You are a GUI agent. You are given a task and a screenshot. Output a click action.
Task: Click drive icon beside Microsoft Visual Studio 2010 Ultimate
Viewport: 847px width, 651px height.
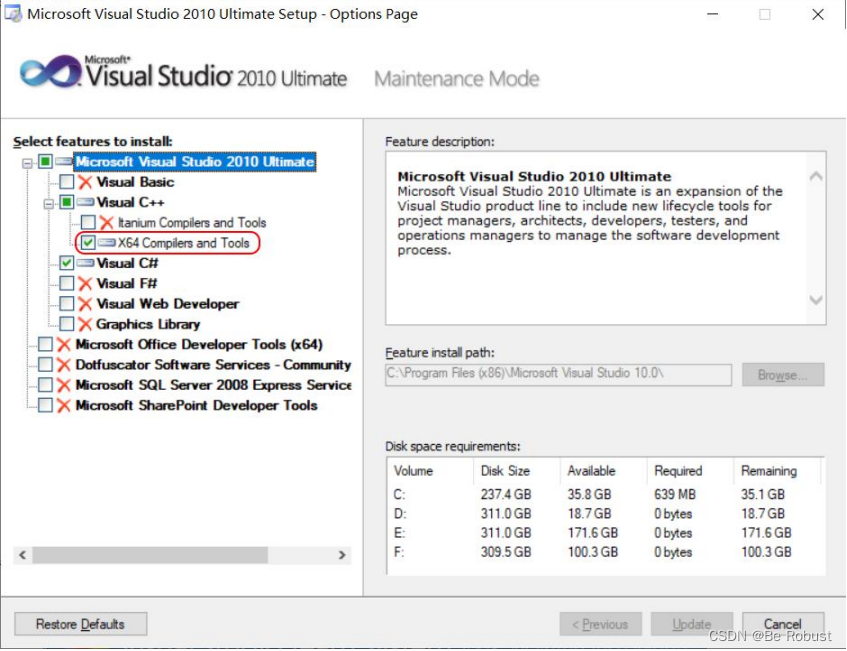[x=64, y=161]
